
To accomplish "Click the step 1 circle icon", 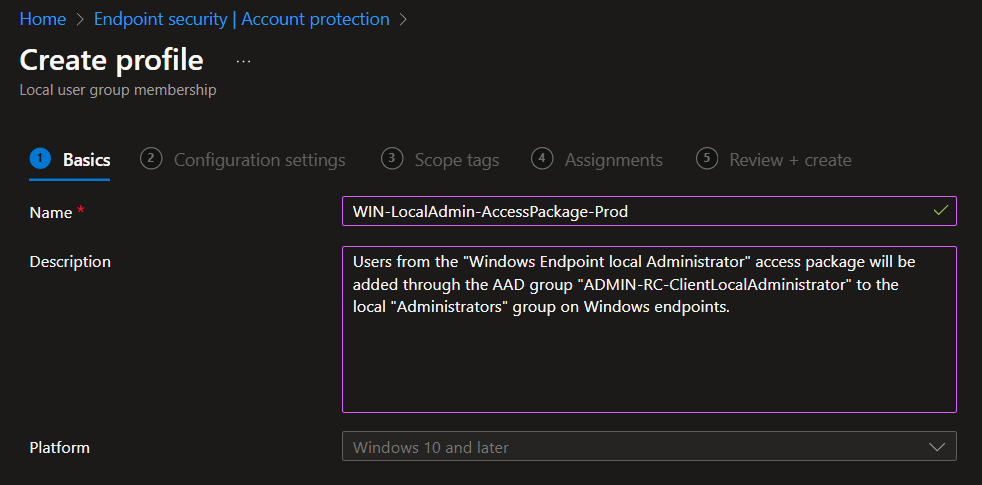I will point(40,159).
